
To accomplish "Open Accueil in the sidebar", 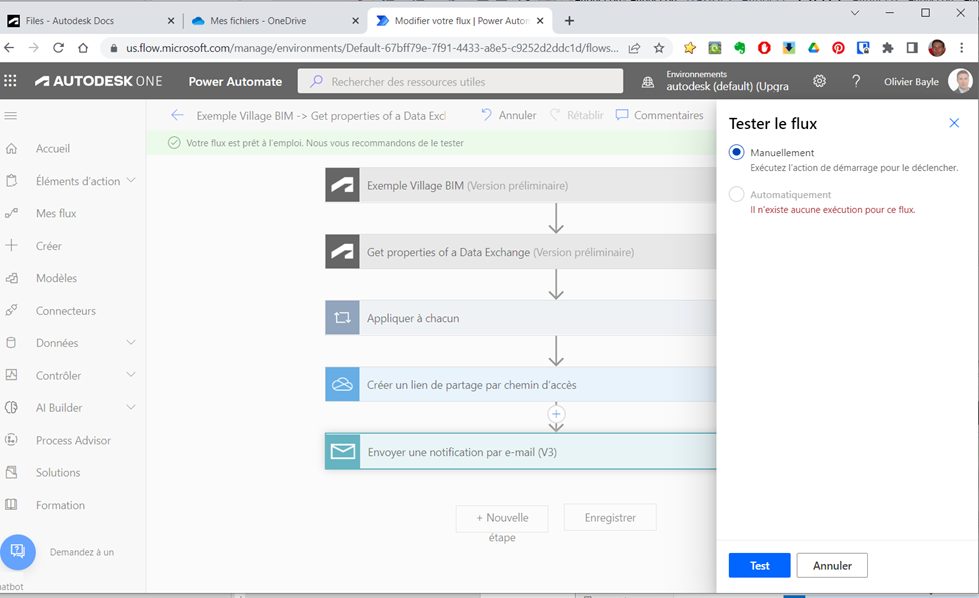I will 53,149.
